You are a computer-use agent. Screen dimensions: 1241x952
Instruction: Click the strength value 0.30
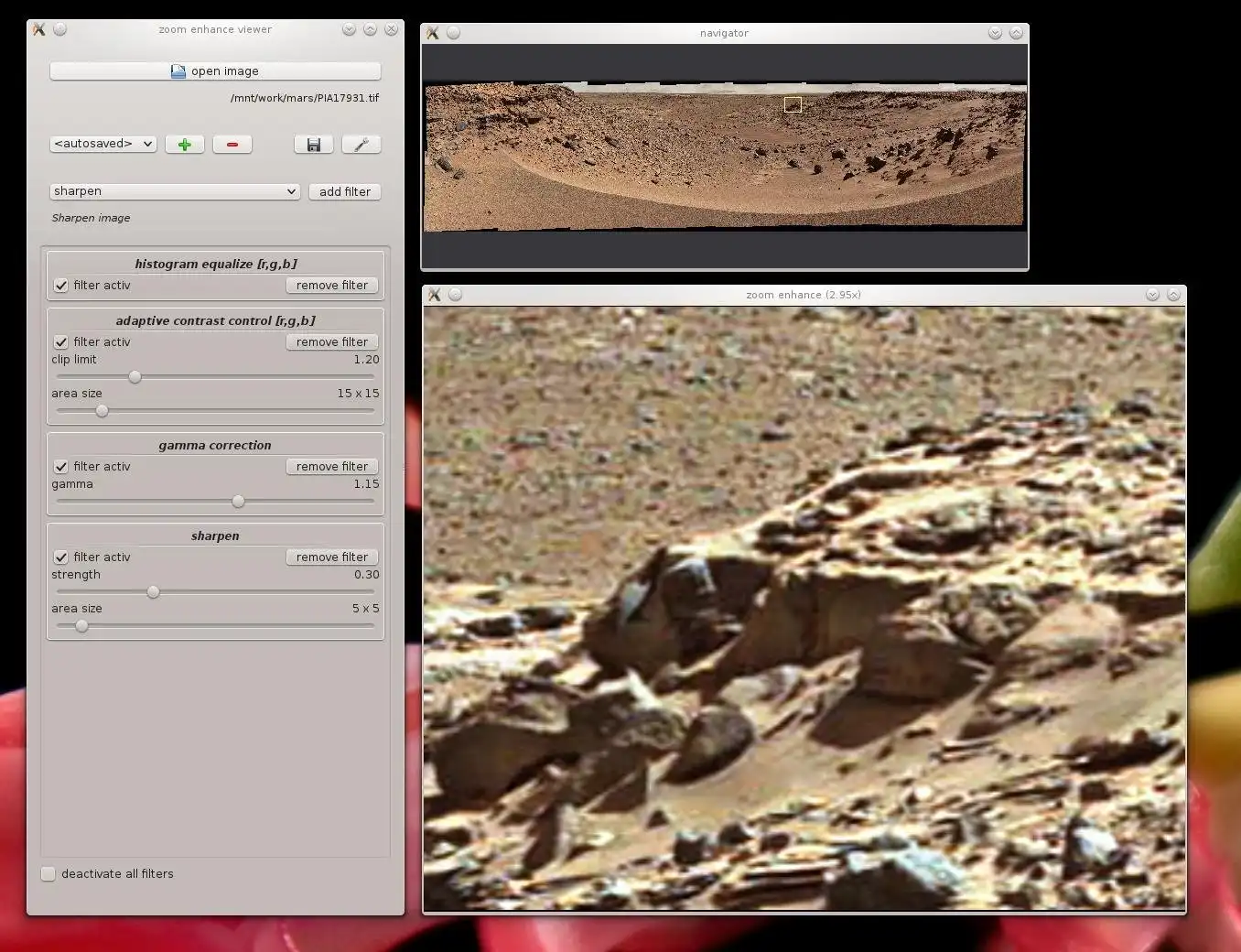[x=366, y=575]
